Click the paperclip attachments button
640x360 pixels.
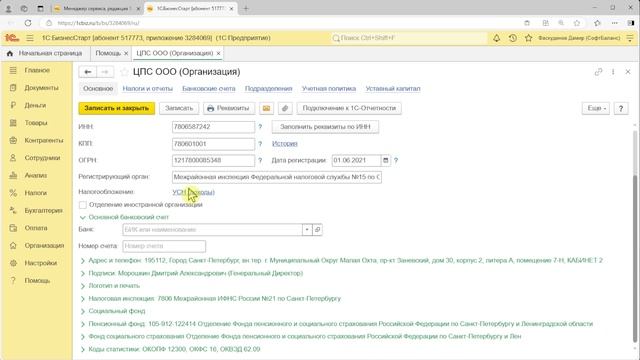point(285,108)
